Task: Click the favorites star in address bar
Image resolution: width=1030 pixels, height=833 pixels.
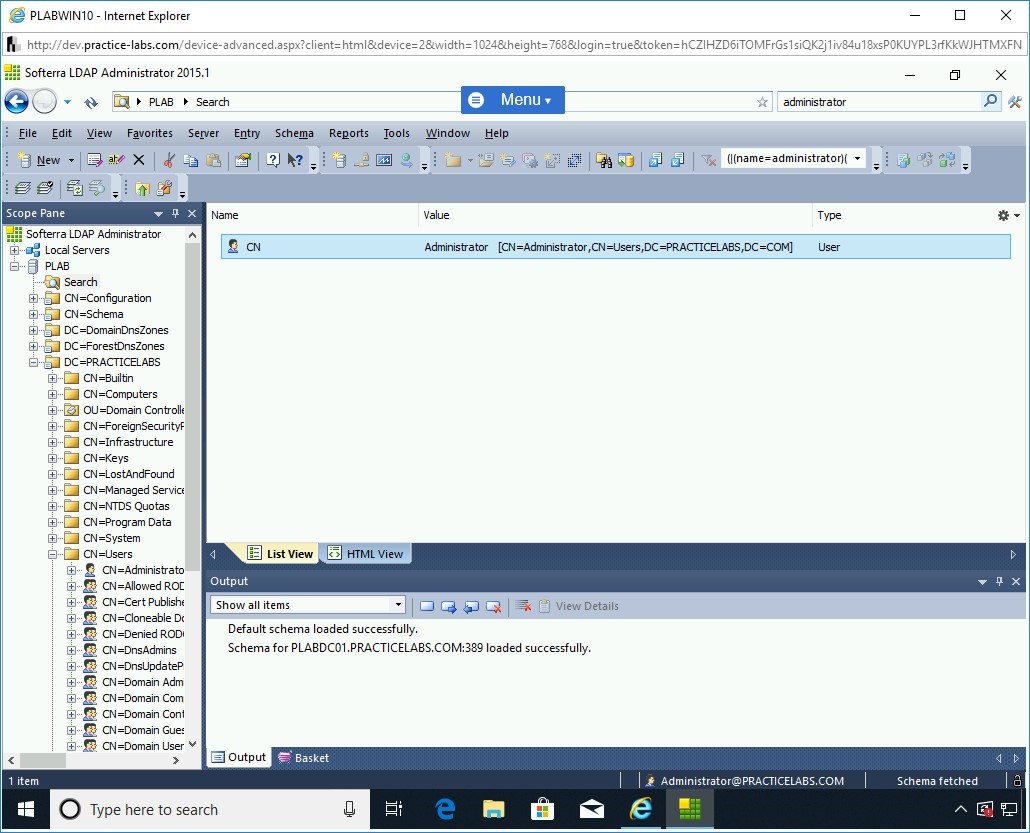Action: [762, 102]
